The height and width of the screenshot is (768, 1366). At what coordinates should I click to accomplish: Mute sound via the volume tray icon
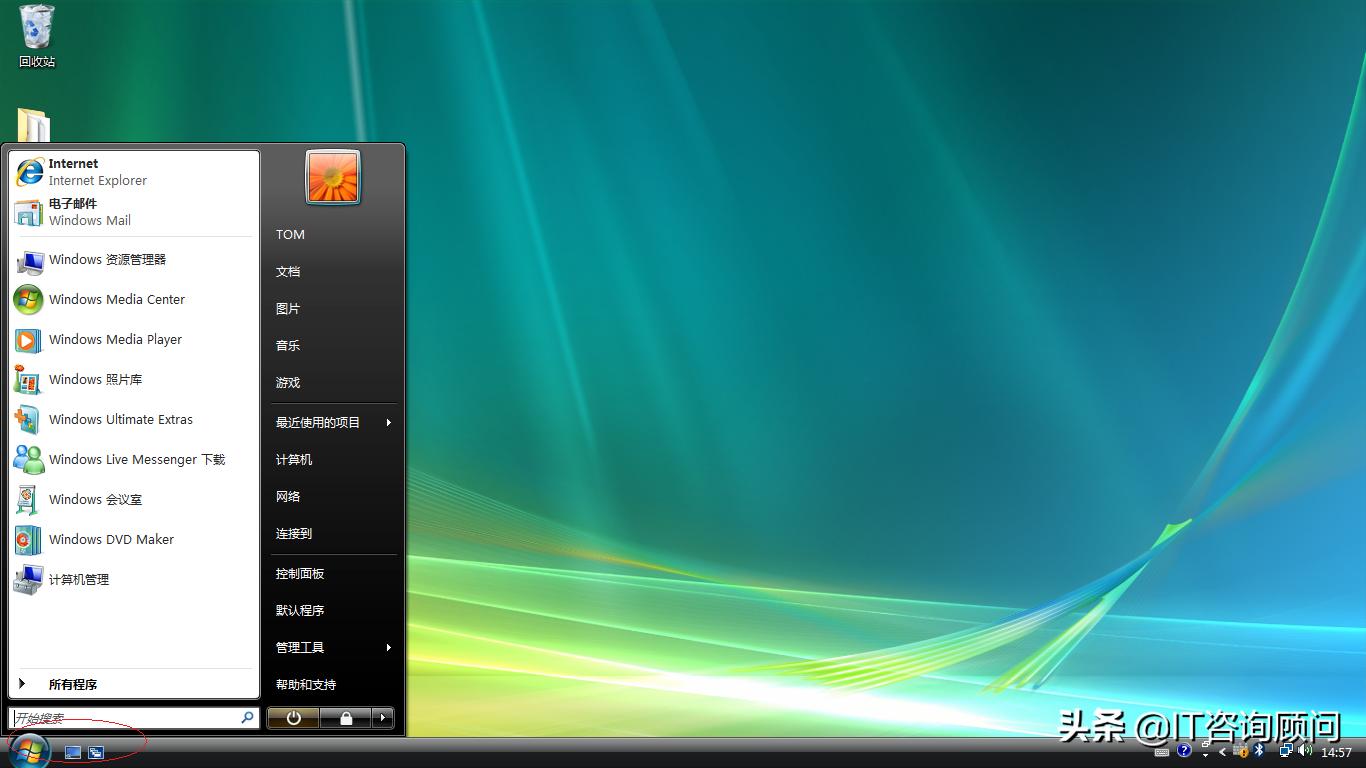[1307, 751]
